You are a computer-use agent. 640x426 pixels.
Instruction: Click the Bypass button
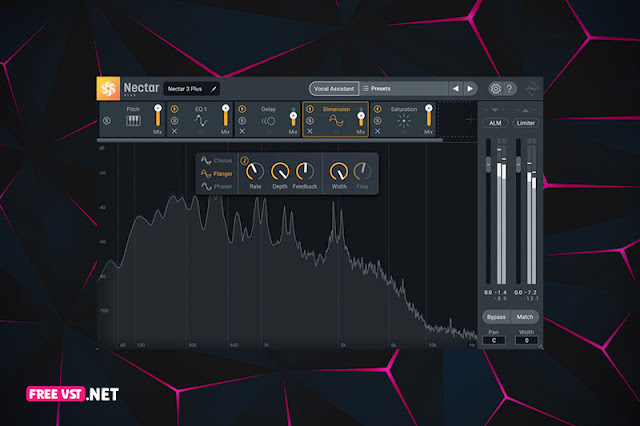496,317
